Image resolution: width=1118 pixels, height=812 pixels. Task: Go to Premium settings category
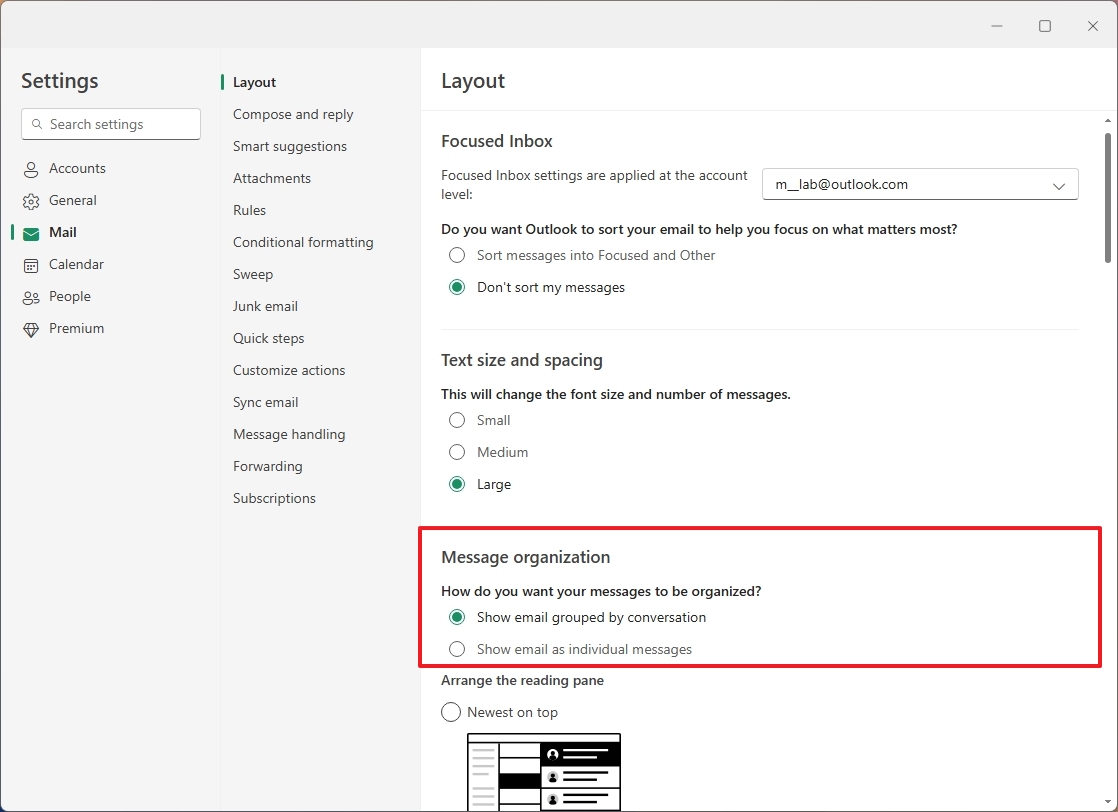76,329
